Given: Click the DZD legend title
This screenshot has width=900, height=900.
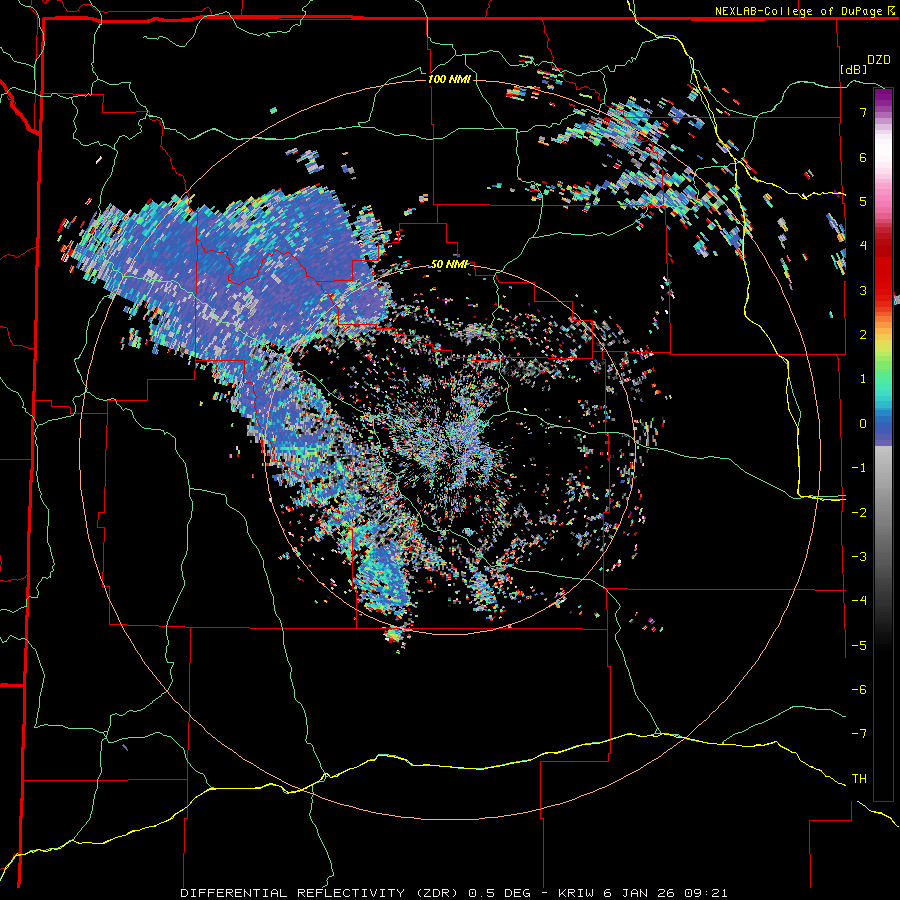Looking at the screenshot, I should (x=879, y=60).
